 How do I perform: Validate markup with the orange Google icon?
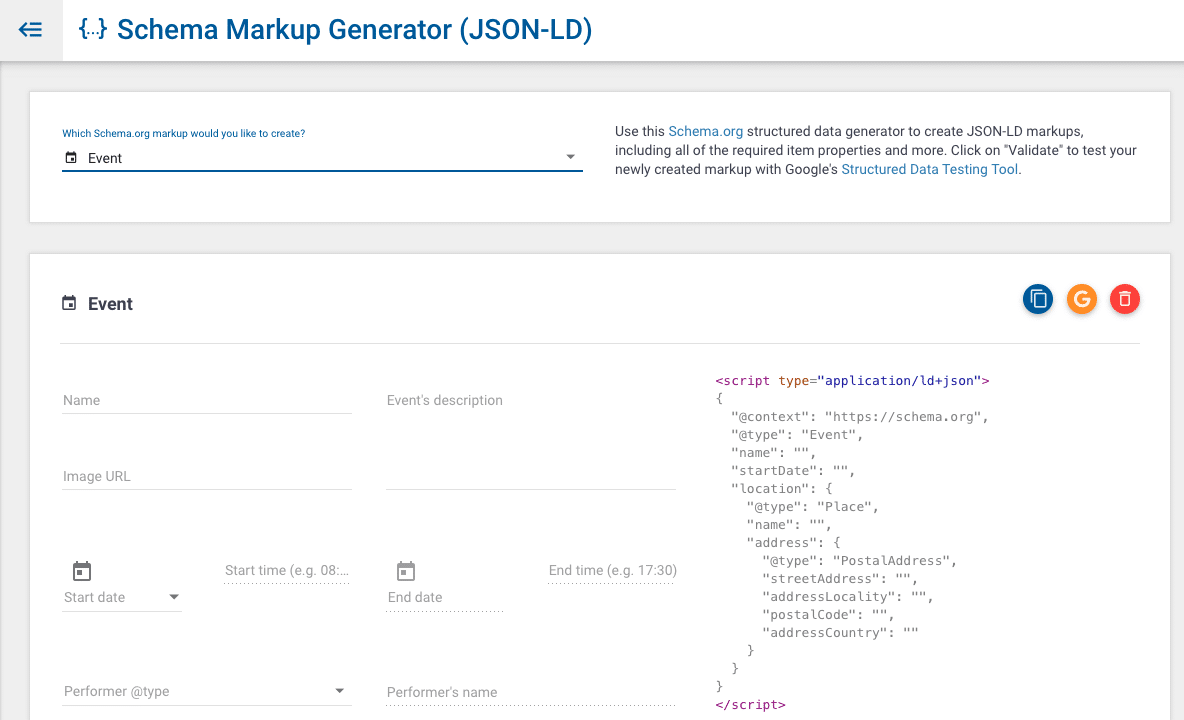pyautogui.click(x=1081, y=299)
